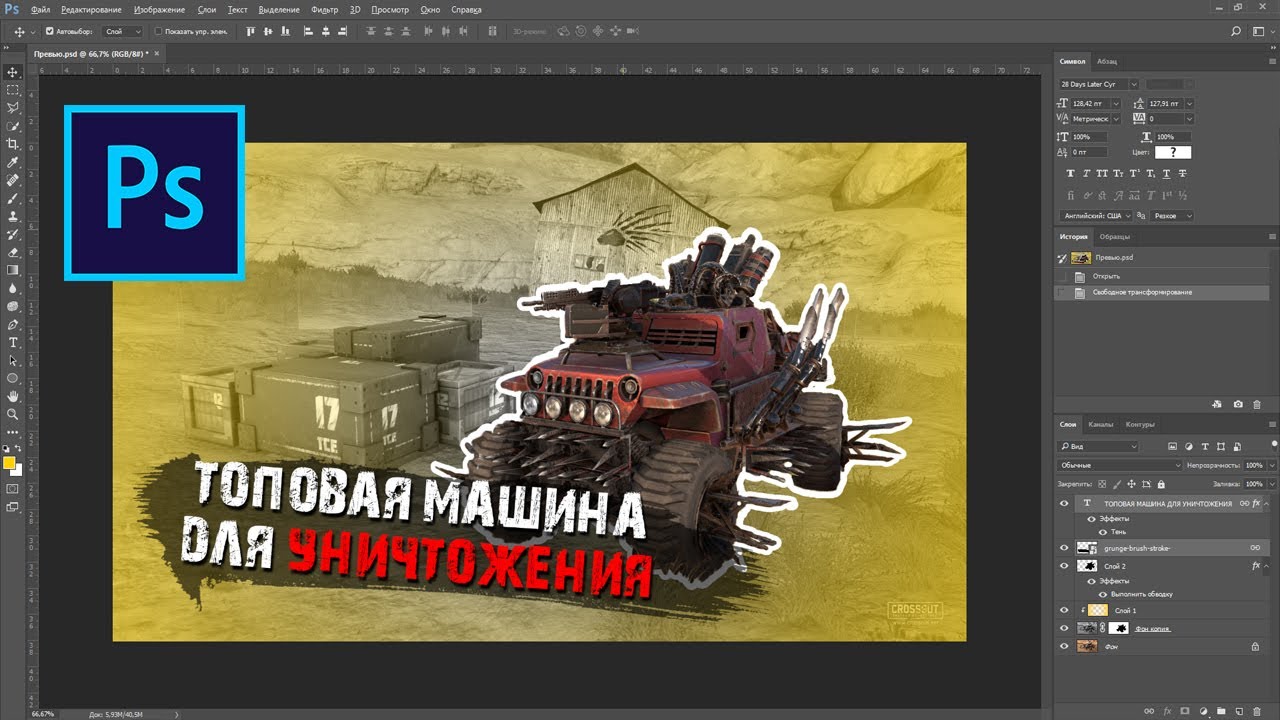Create new adjustment layer icon
The width and height of the screenshot is (1280, 720).
coord(1203,711)
